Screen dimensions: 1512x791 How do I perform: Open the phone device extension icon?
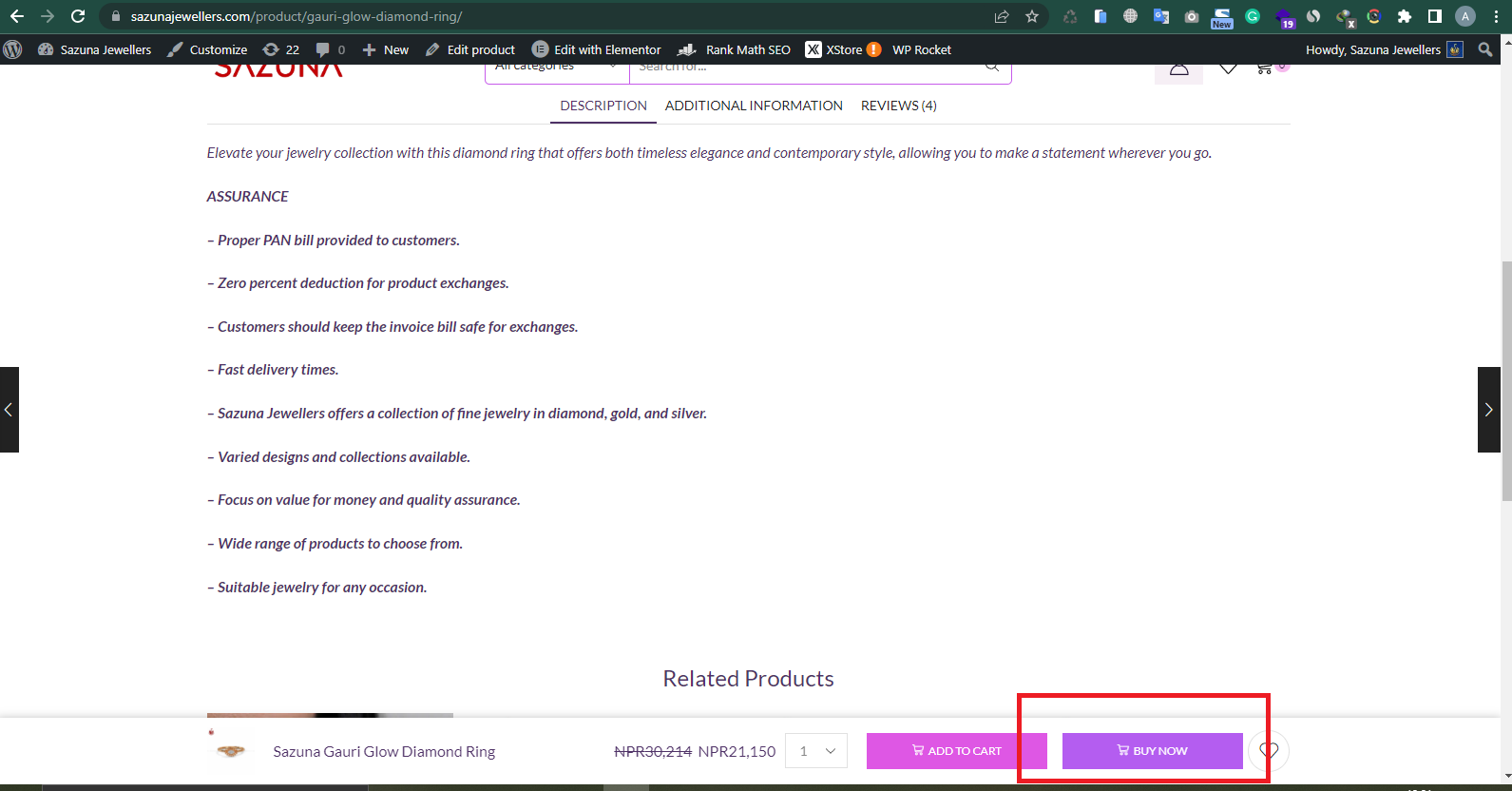click(1100, 16)
